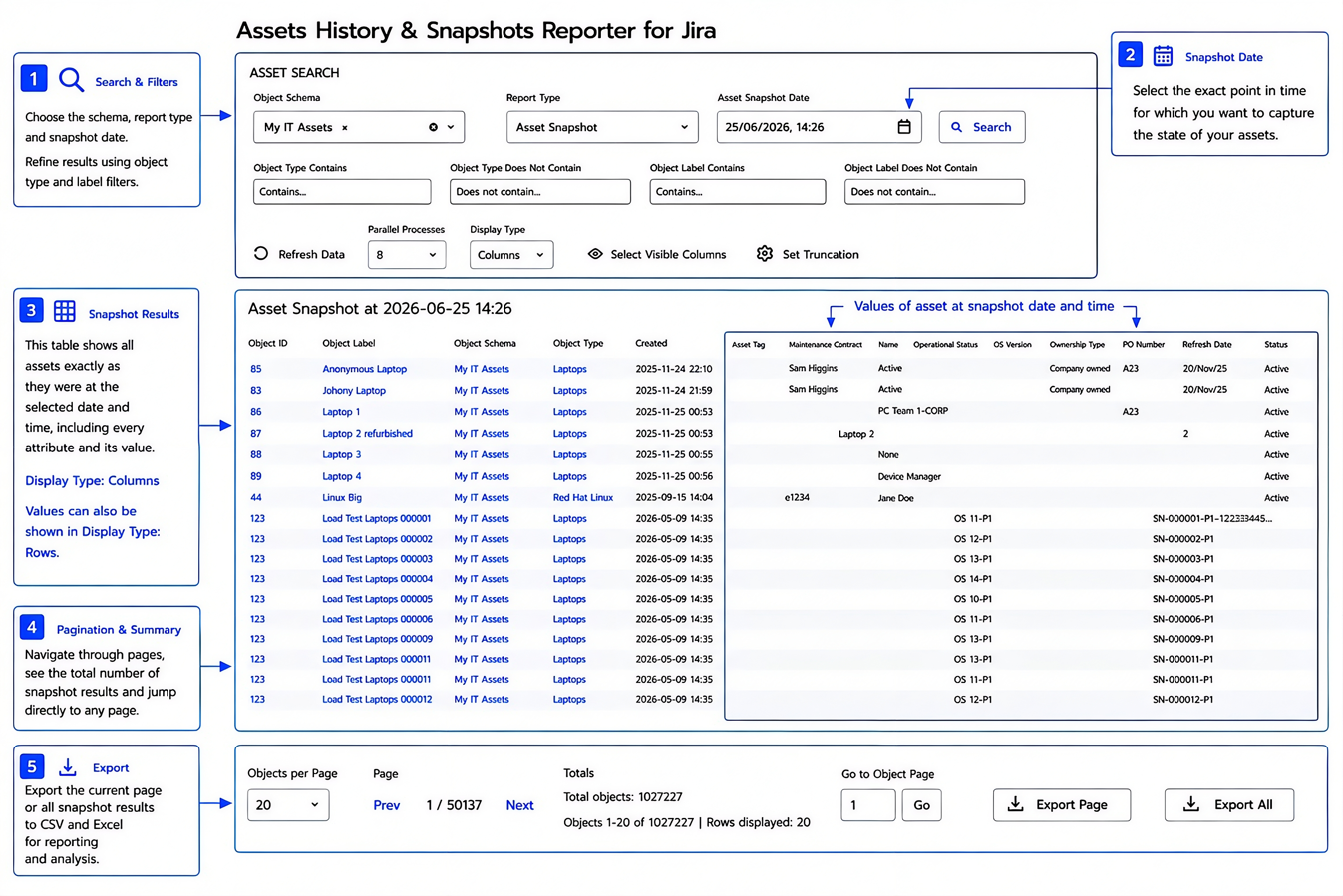Open the Laptop 2 refurbished link
Screen dimensions: 1343x896
click(367, 434)
